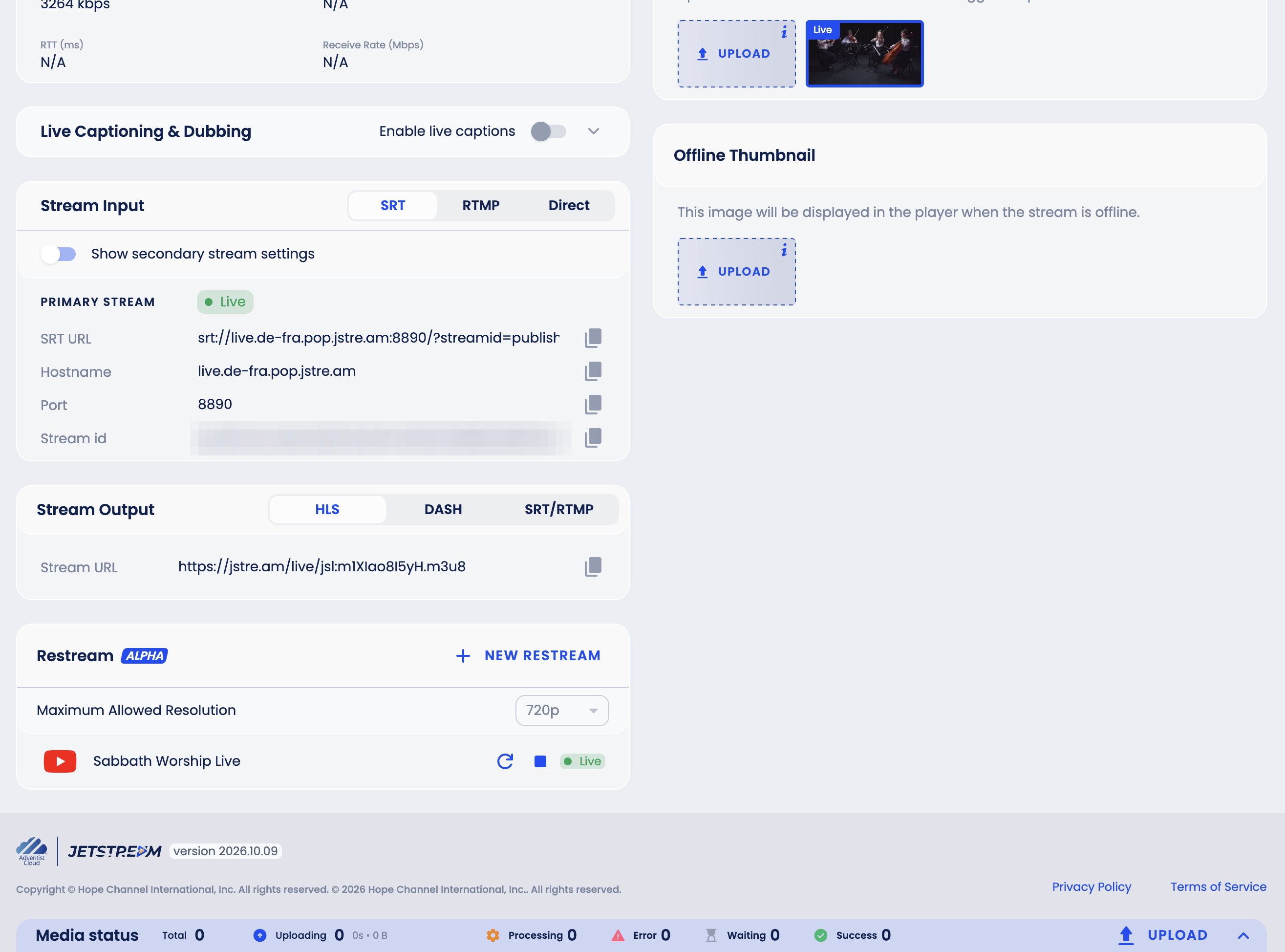Switch Stream Input to Direct tab
Screen dimensions: 1285x952
click(x=569, y=206)
